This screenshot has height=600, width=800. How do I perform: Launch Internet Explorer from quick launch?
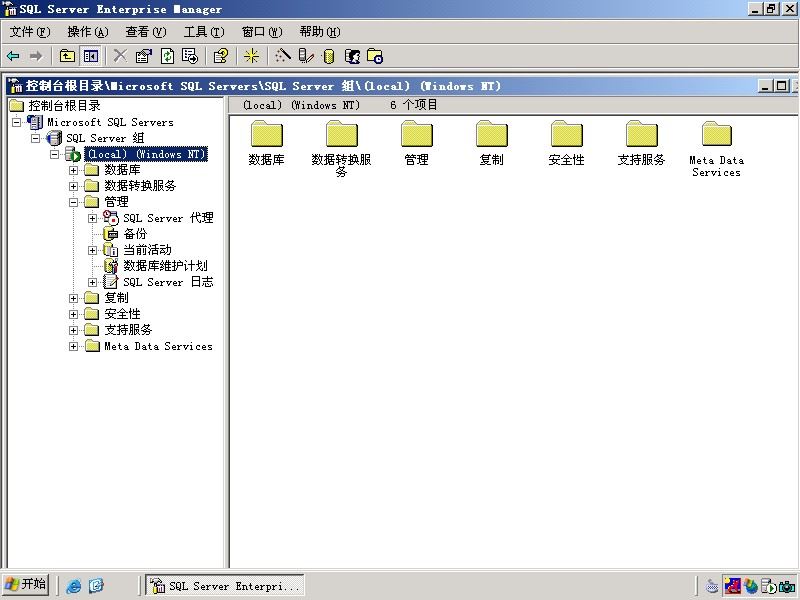73,586
